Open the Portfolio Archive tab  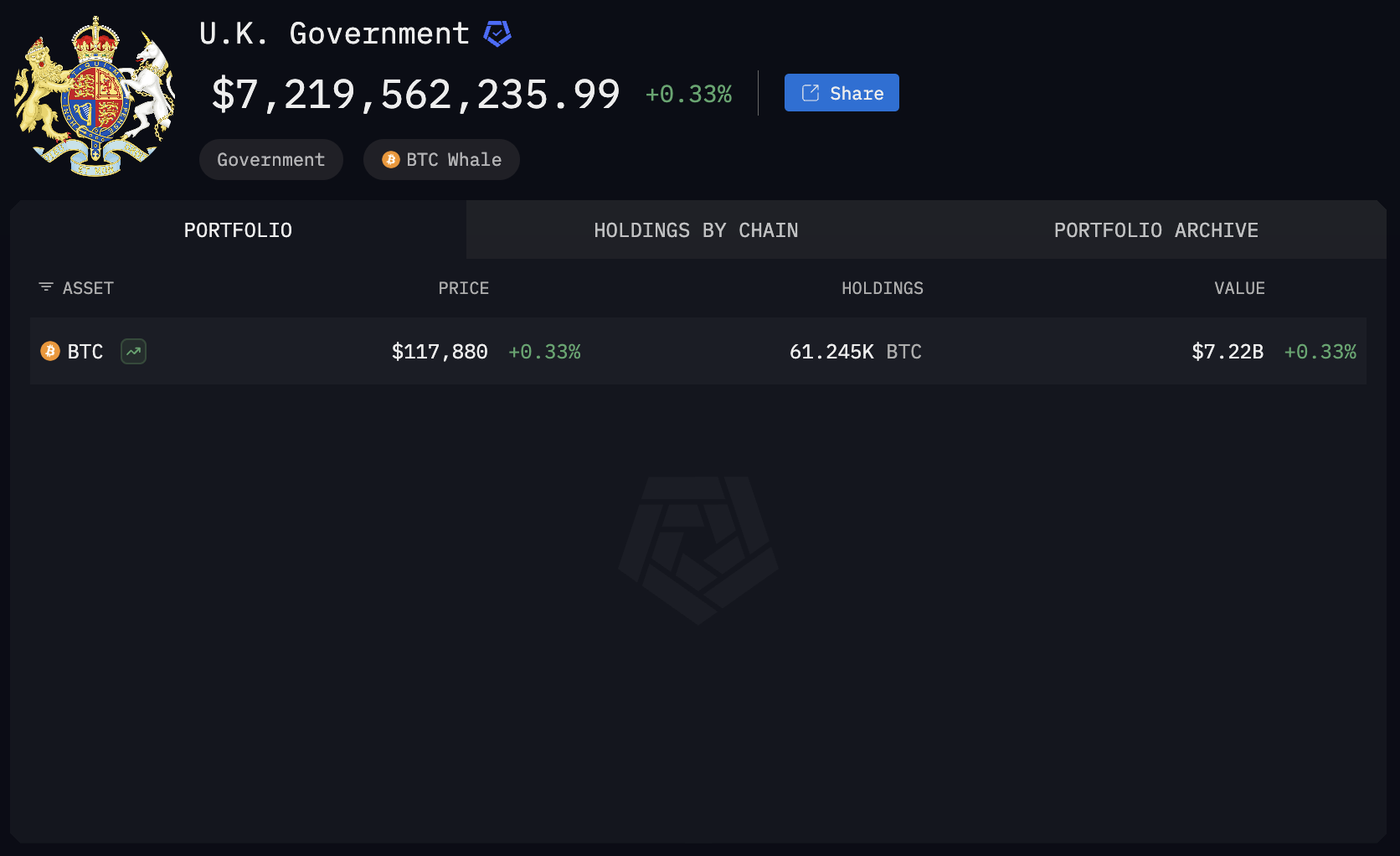(1156, 230)
